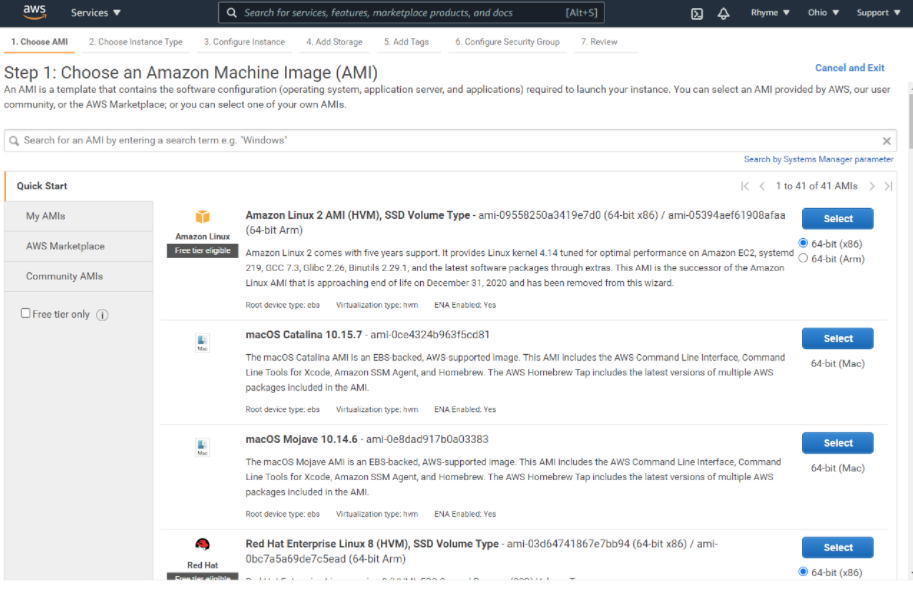The height and width of the screenshot is (599, 913).
Task: Click the Cancel and Exit link
Action: click(850, 68)
